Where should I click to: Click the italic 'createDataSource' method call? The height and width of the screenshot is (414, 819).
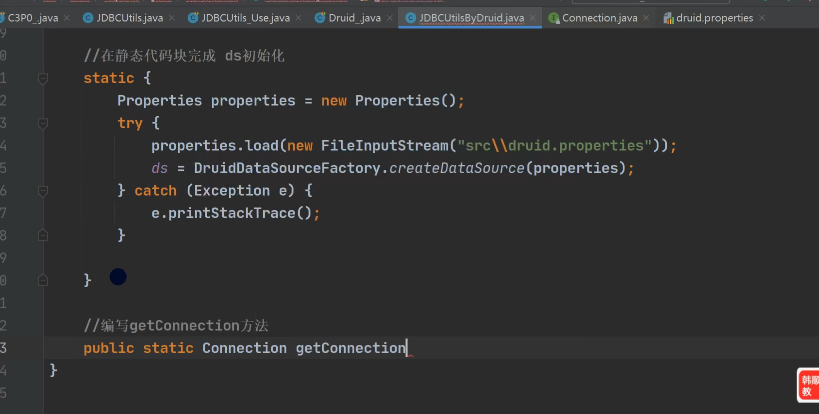[x=457, y=168]
